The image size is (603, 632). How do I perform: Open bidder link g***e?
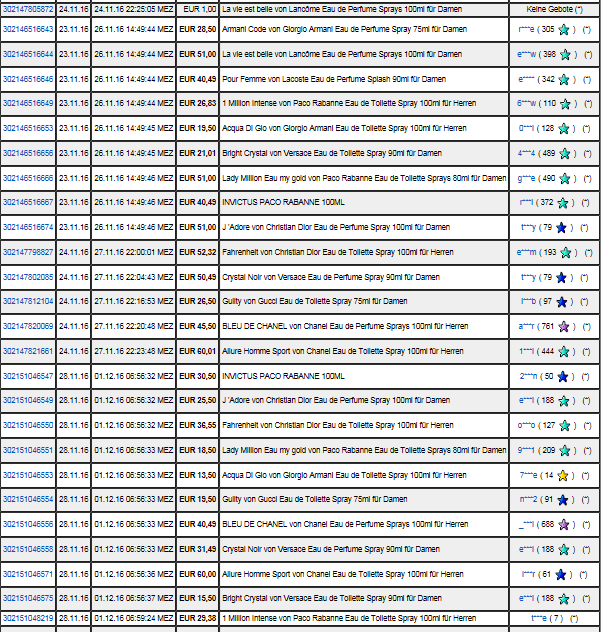526,179
